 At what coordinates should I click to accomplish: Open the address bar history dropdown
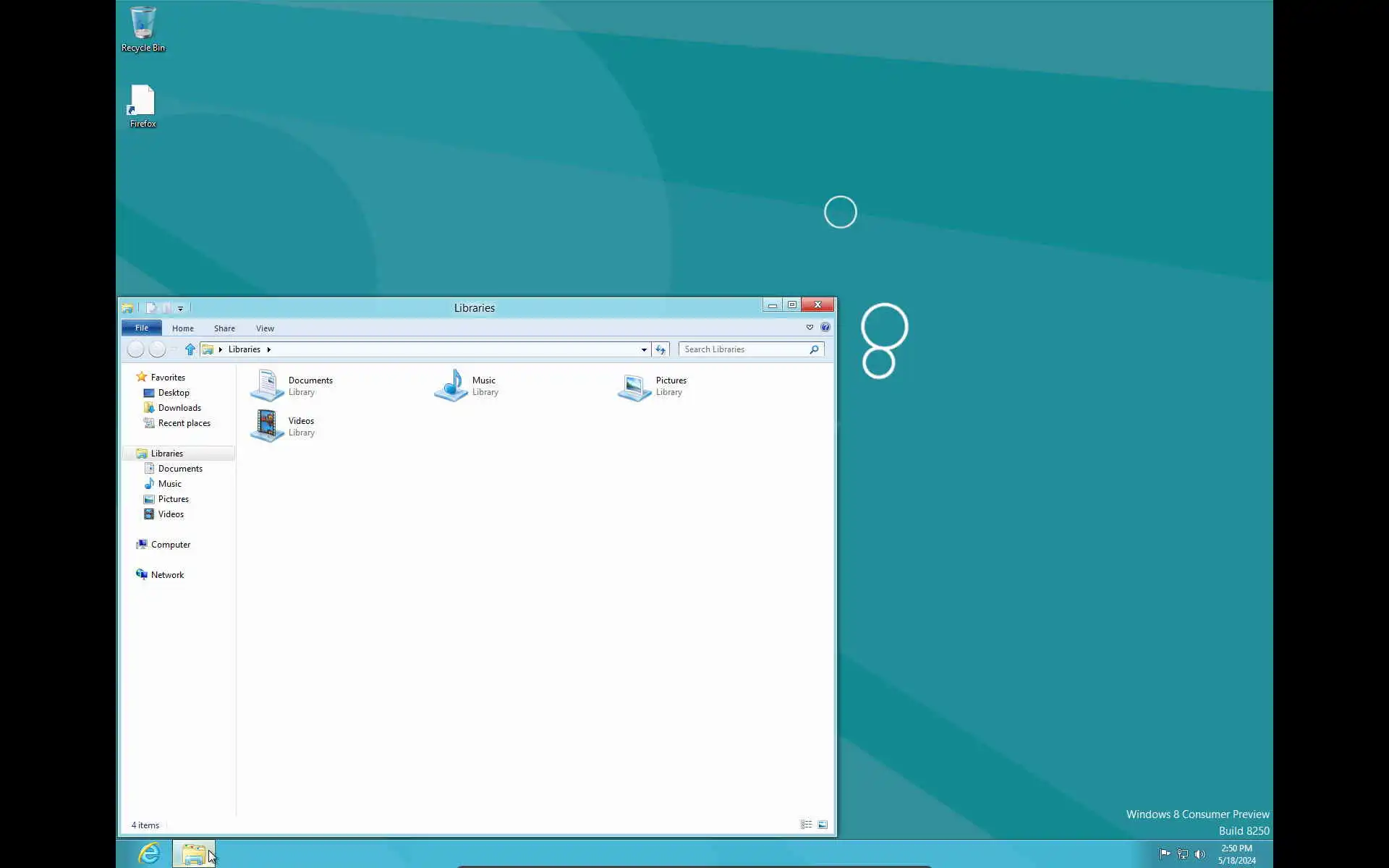tap(644, 349)
